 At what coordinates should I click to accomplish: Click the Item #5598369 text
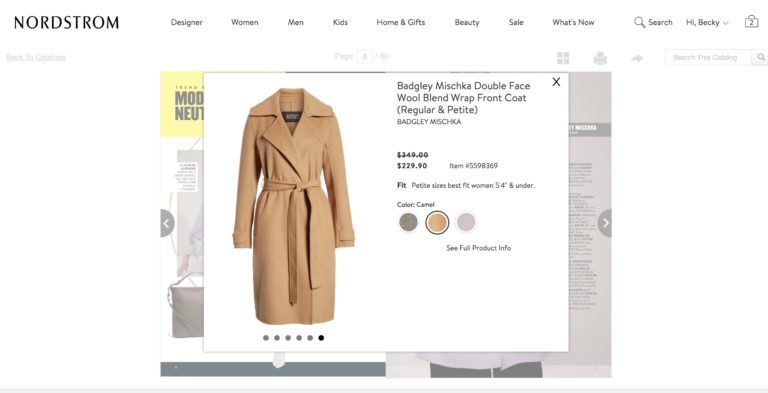tap(473, 166)
